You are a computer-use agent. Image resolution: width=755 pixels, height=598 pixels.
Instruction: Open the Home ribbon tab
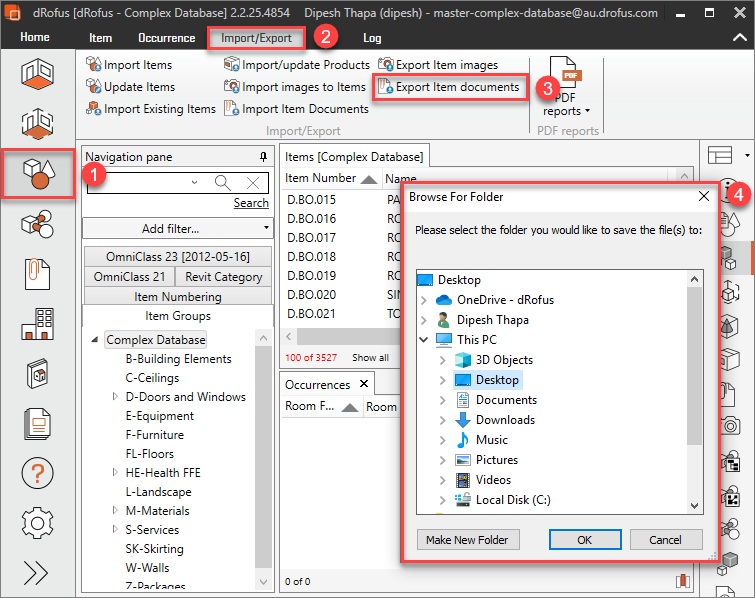click(35, 37)
